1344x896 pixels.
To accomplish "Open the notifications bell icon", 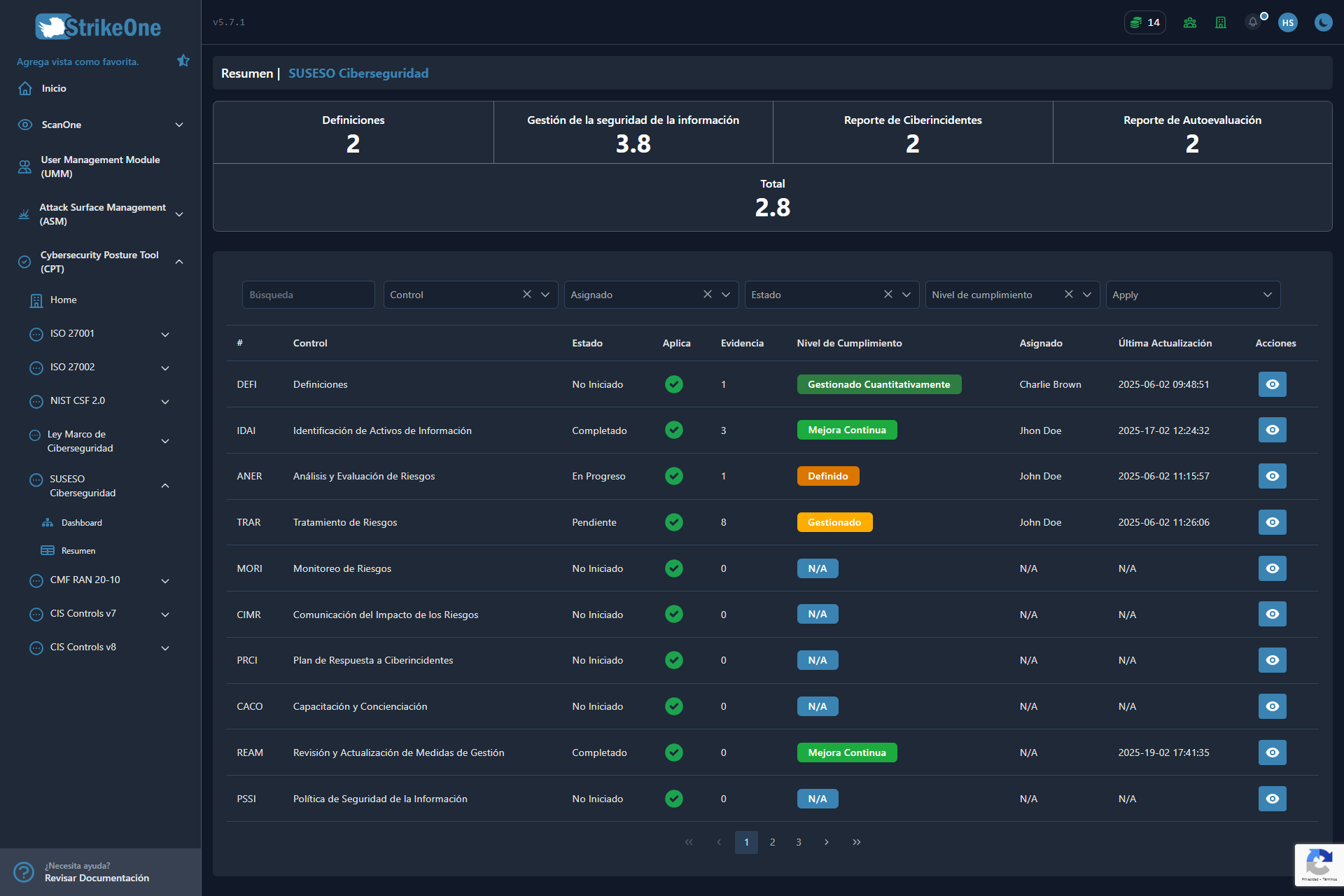I will coord(1253,22).
